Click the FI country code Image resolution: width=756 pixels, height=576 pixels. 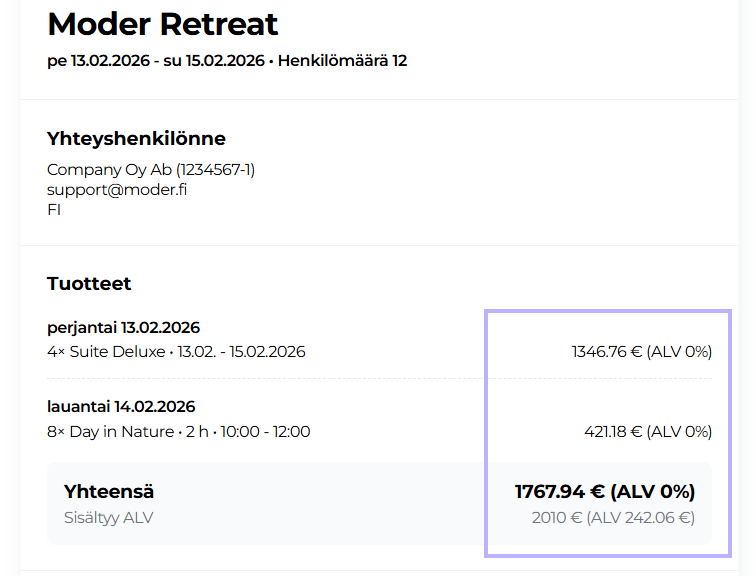(54, 210)
